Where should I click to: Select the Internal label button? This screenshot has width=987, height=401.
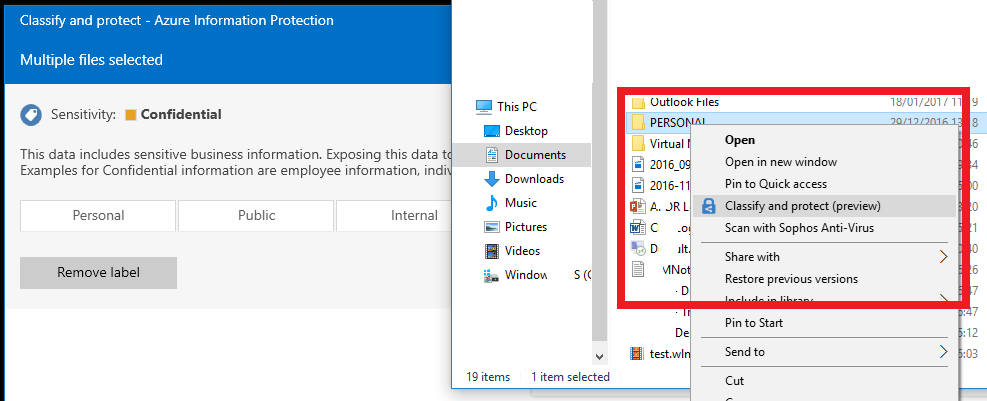click(x=394, y=216)
